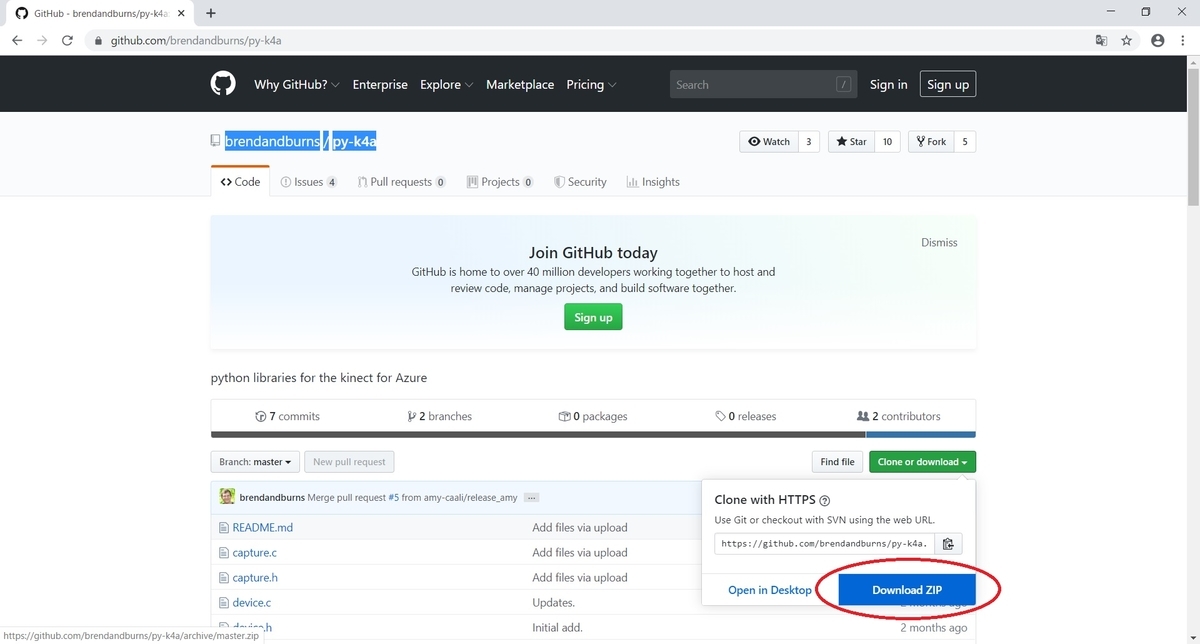Click Sign in link
The height and width of the screenshot is (644, 1200).
point(888,85)
